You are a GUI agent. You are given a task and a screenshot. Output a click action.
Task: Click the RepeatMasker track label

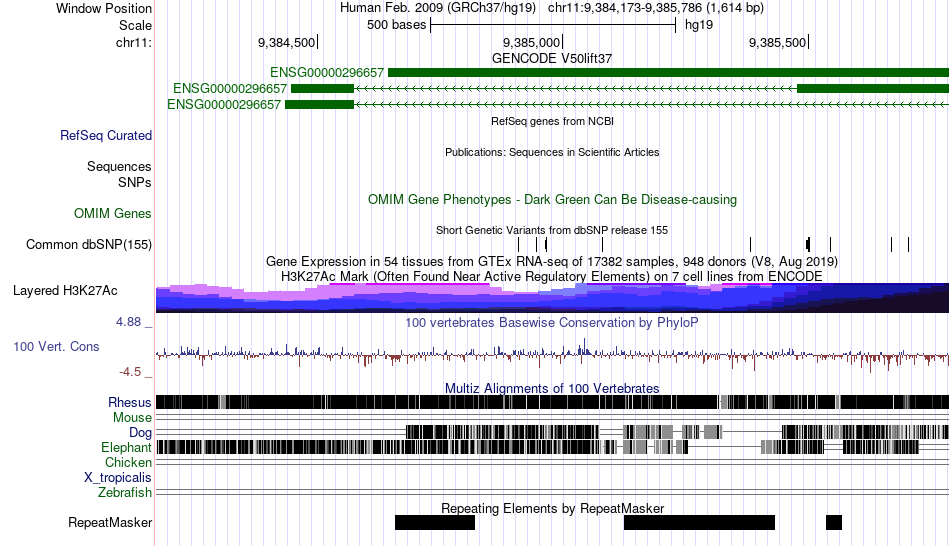pyautogui.click(x=110, y=522)
